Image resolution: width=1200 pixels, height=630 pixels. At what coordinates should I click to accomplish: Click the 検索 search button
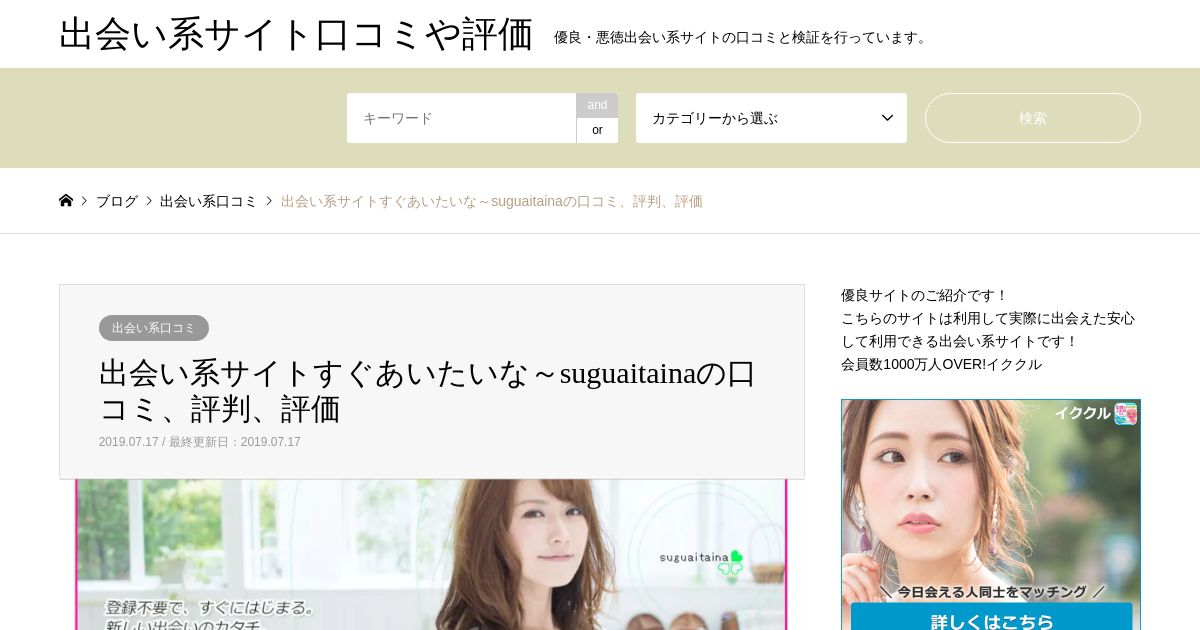click(1032, 118)
